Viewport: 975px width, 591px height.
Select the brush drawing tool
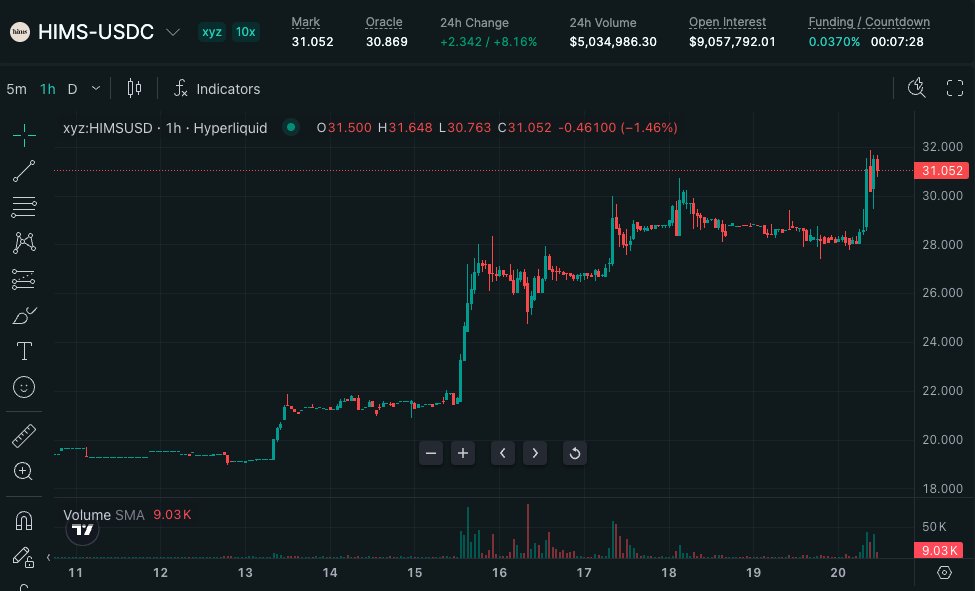click(24, 315)
